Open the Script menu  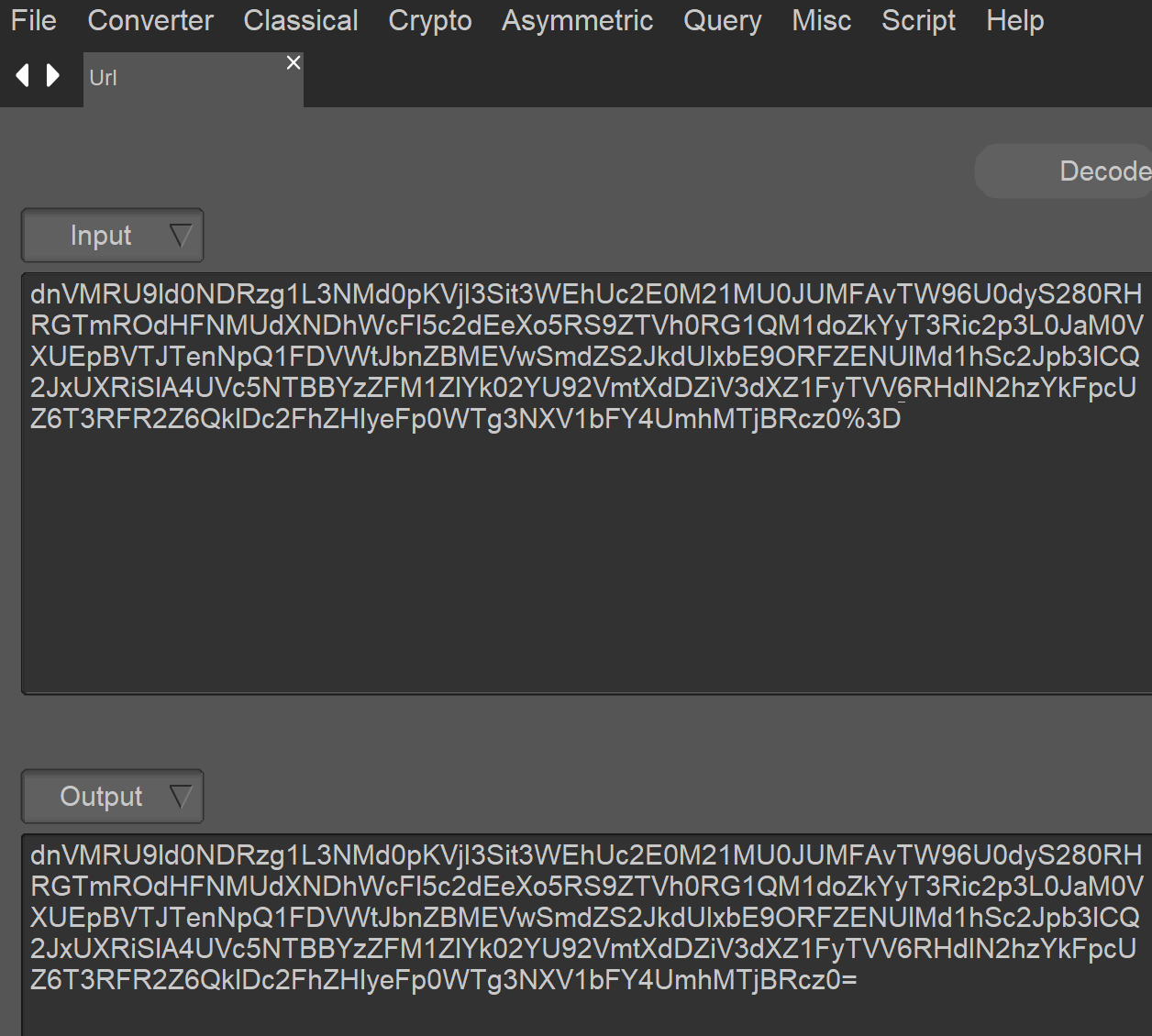[x=918, y=20]
